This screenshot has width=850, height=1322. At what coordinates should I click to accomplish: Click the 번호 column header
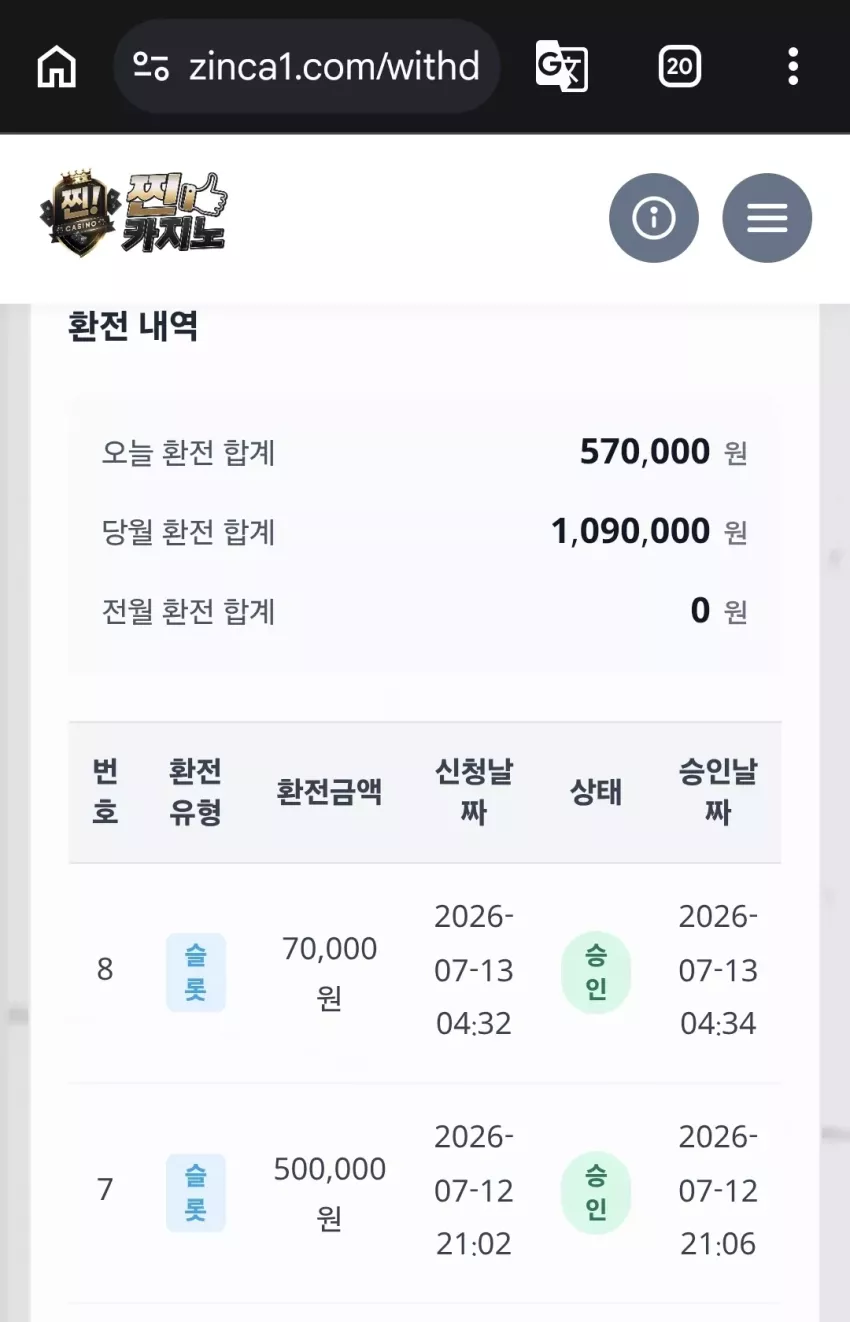pos(105,792)
